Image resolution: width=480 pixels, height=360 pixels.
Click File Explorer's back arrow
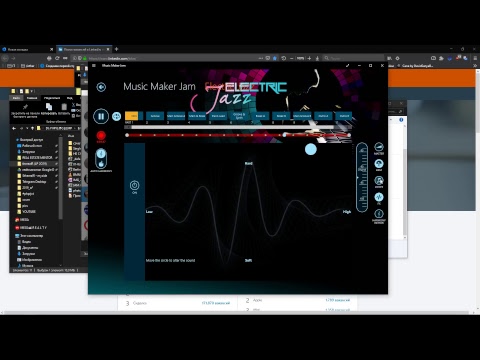click(14, 128)
